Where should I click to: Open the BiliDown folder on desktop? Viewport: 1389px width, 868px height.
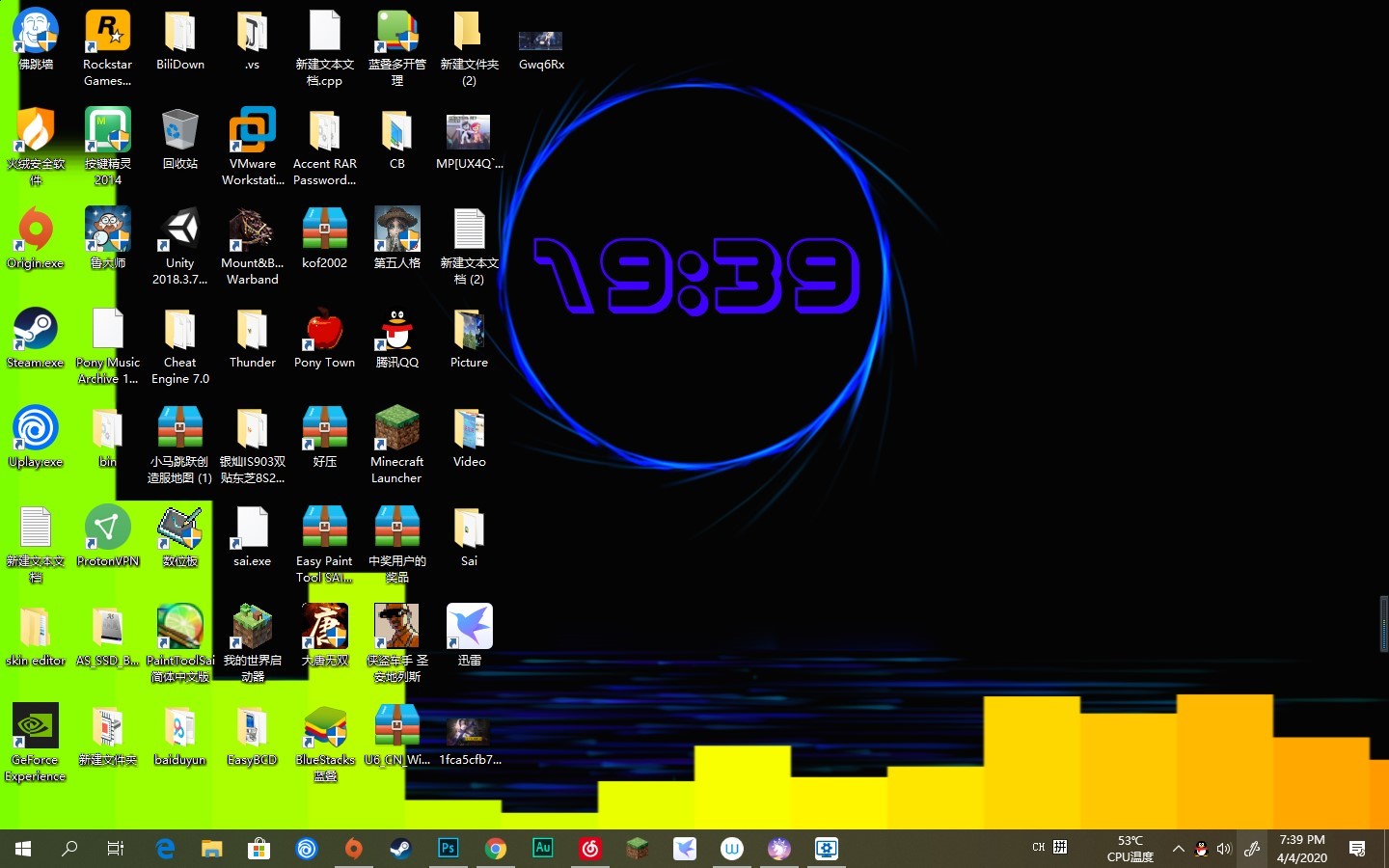pyautogui.click(x=180, y=41)
